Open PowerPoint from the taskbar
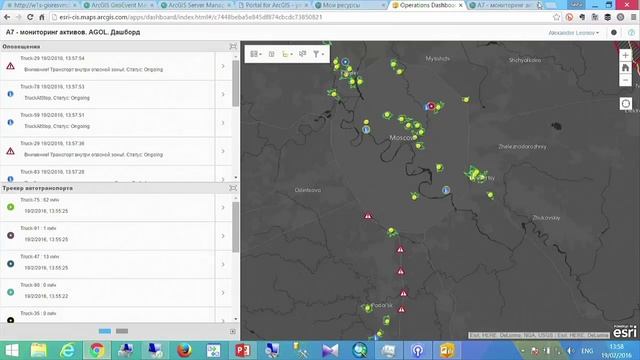 [243, 351]
